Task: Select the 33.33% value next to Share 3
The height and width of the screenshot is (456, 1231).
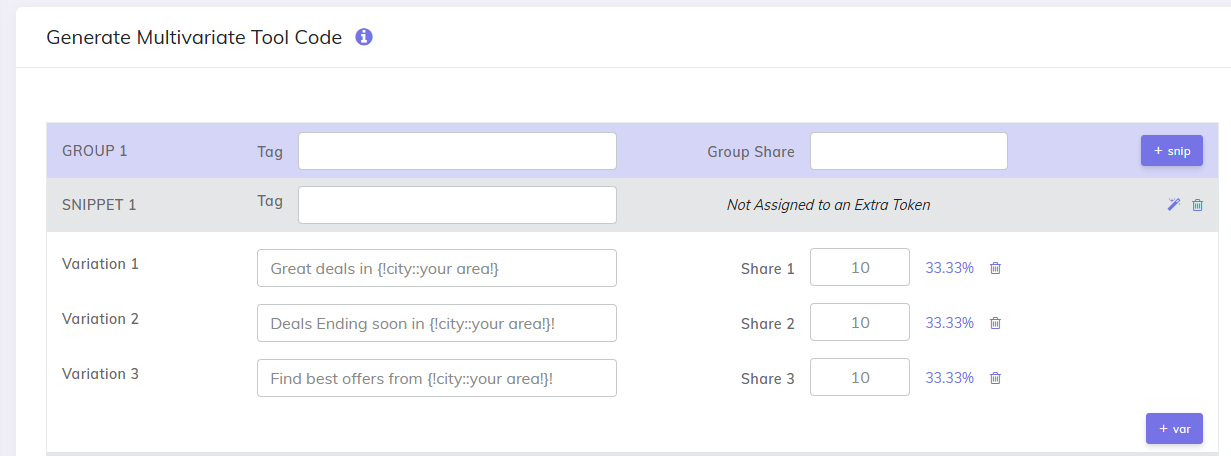Action: coord(949,378)
